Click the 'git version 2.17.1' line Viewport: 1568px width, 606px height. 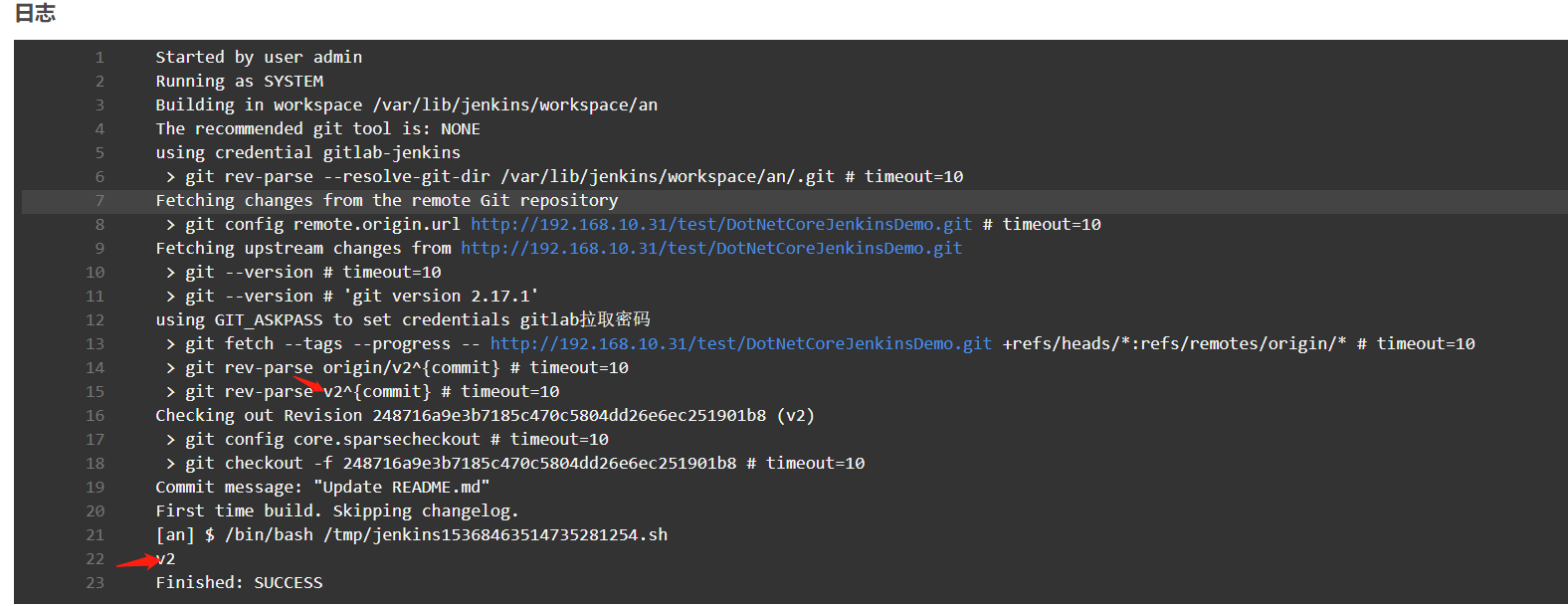pyautogui.click(x=361, y=297)
